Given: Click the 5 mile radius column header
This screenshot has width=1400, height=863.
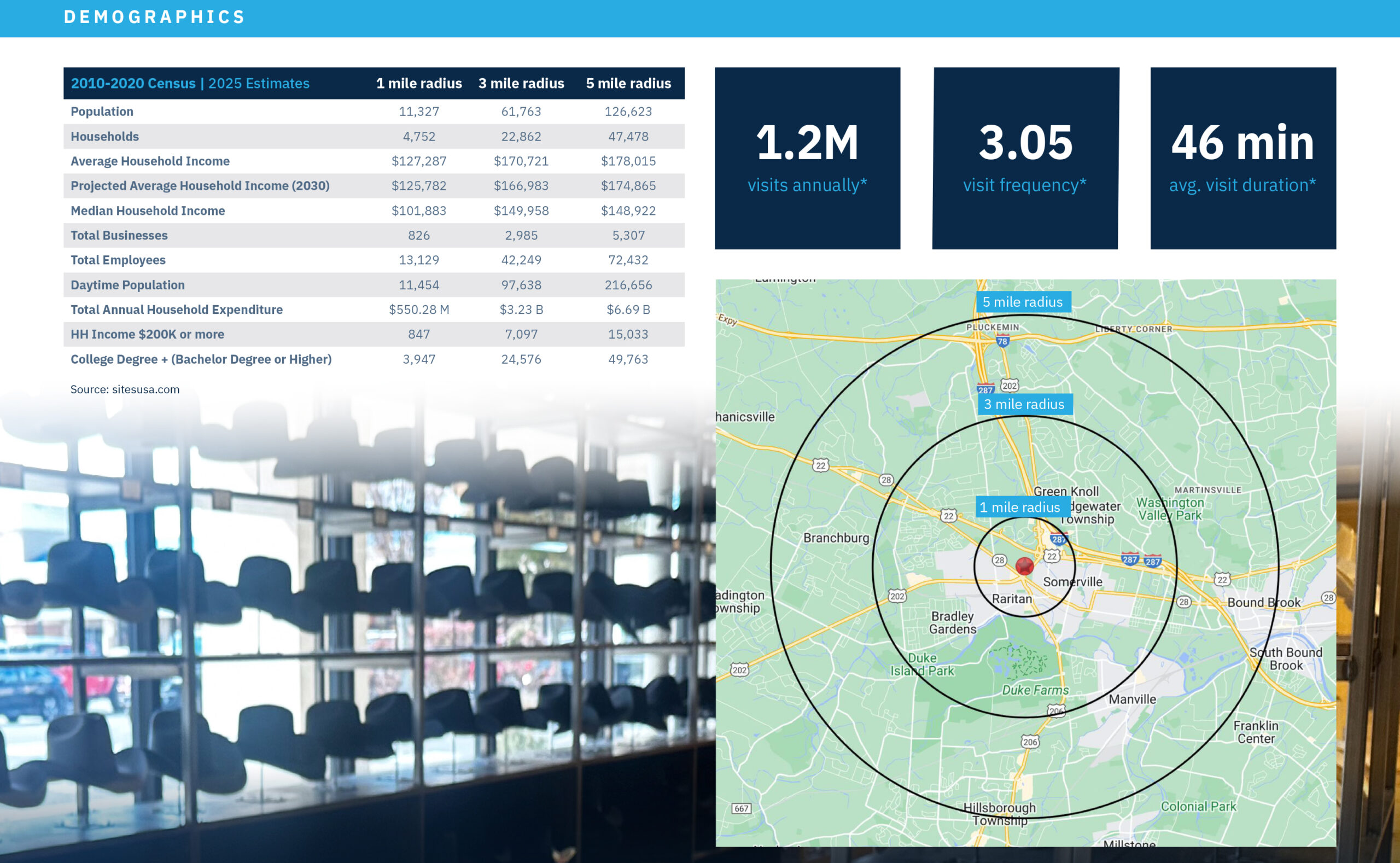Looking at the screenshot, I should tap(628, 83).
